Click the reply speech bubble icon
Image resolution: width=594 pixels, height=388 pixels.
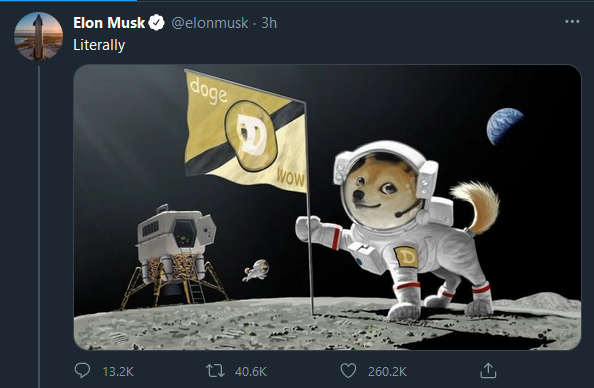[x=82, y=371]
